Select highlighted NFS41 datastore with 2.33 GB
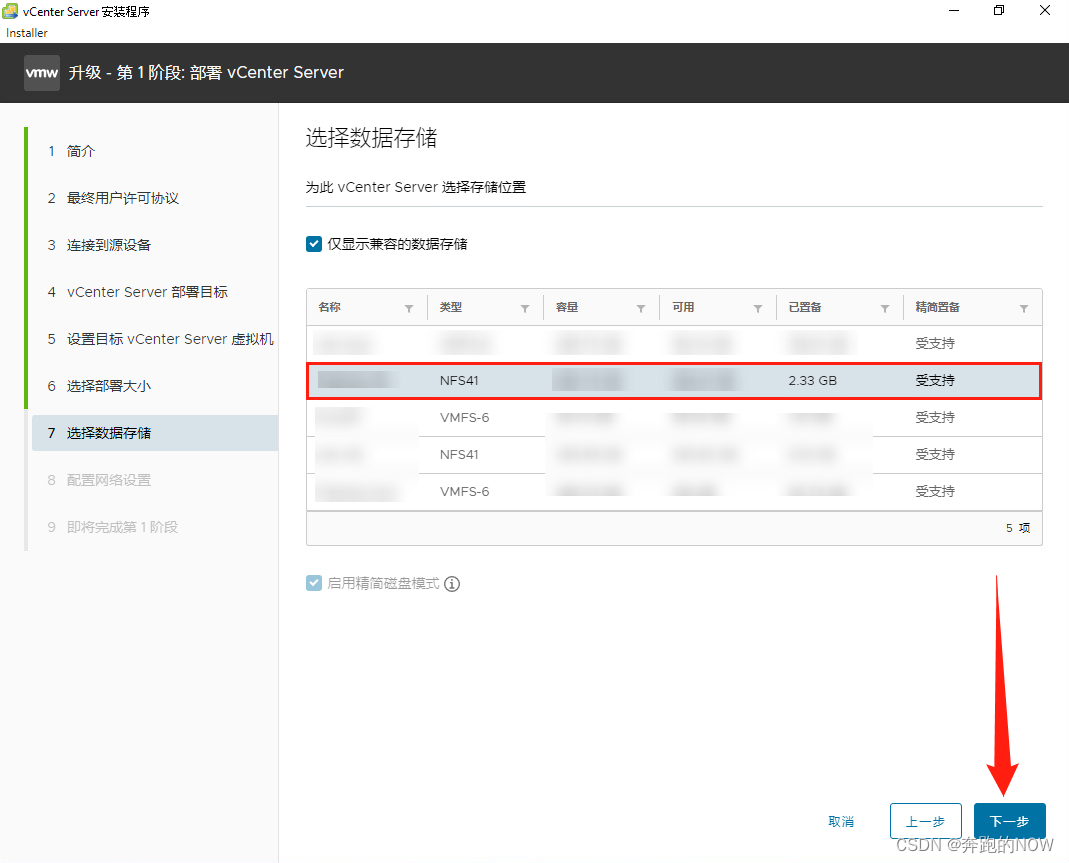Screen dimensions: 1069x863 pyautogui.click(x=674, y=380)
